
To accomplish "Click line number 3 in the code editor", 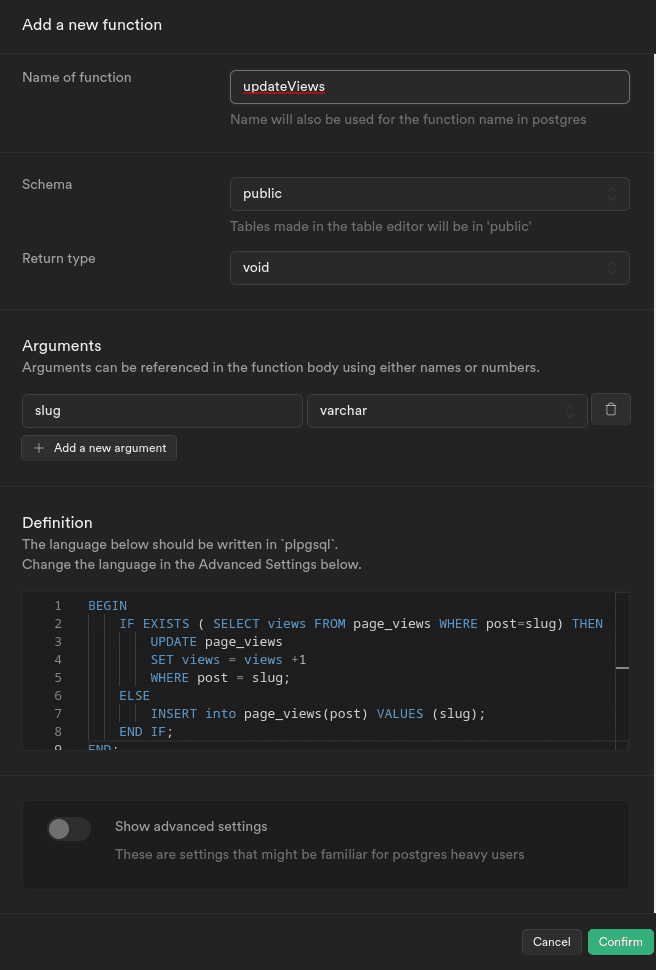I will (x=58, y=641).
